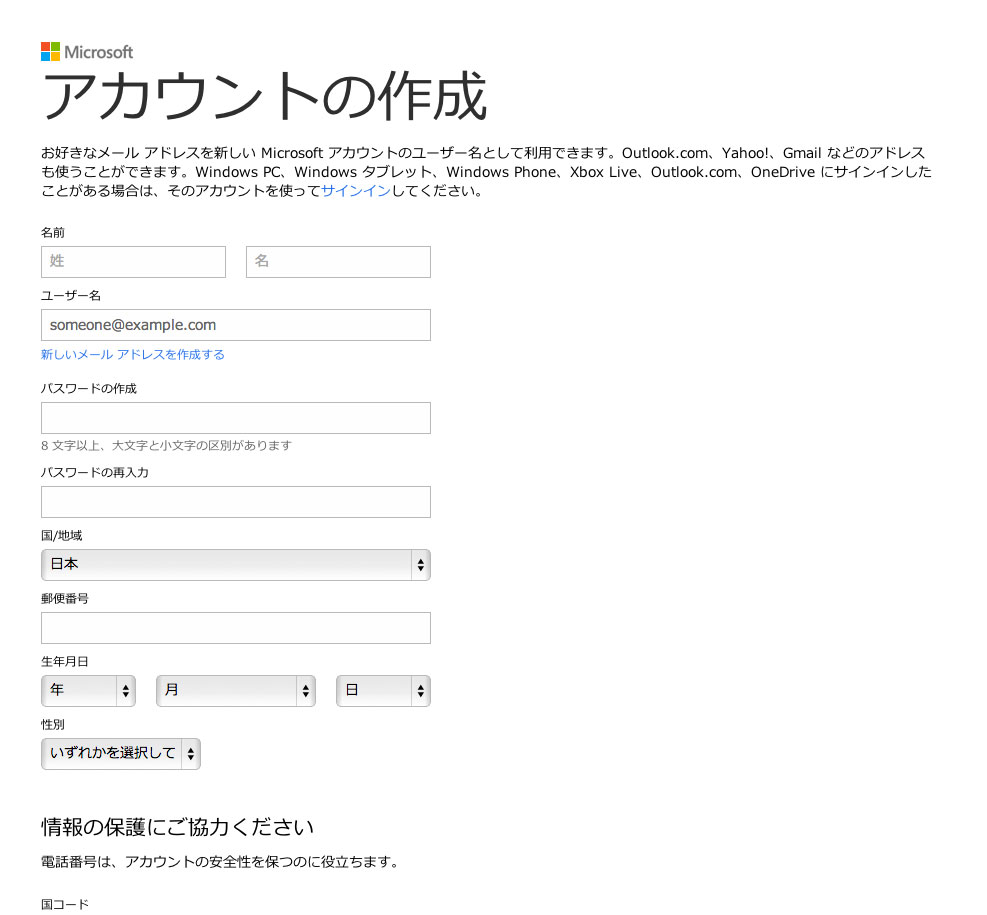Open 新しいメール アドレスを作成する link
Image resolution: width=987 pixels, height=915 pixels.
133,354
